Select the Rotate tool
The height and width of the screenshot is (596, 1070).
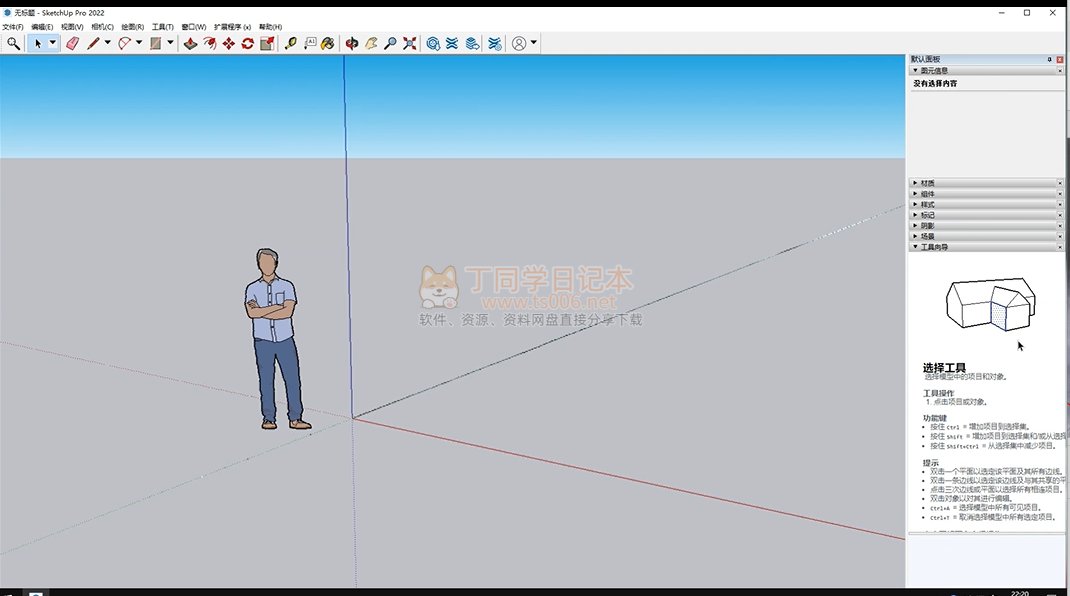(x=247, y=44)
